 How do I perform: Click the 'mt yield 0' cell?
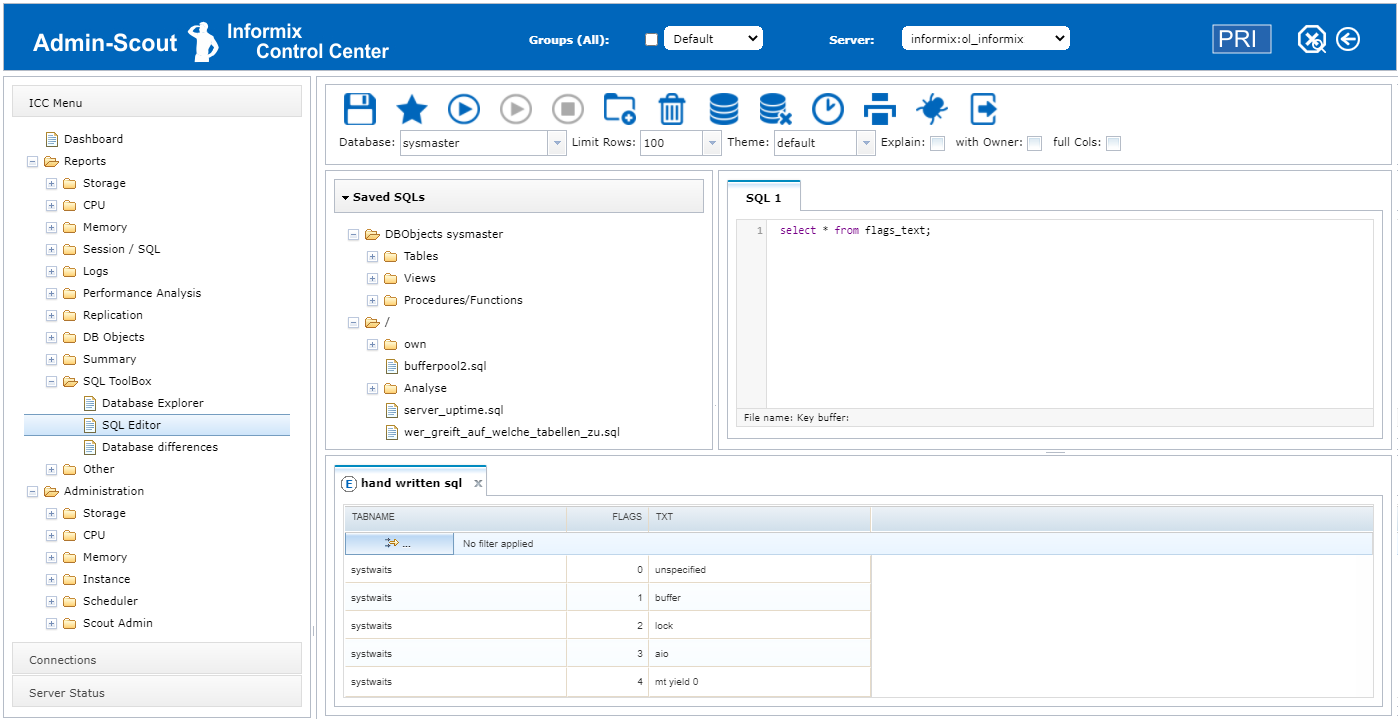click(760, 682)
